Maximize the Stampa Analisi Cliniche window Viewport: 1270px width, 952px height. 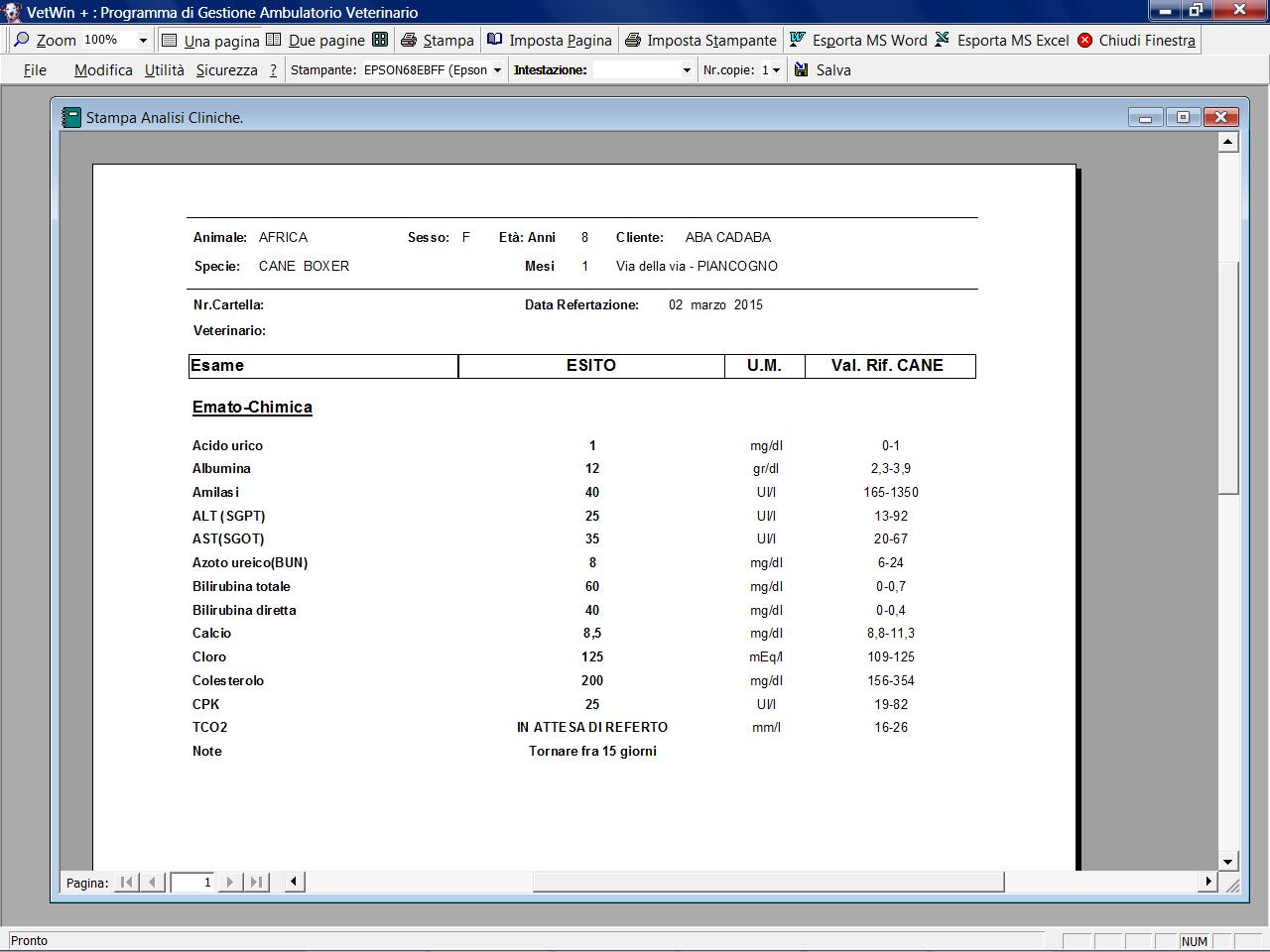[x=1183, y=117]
